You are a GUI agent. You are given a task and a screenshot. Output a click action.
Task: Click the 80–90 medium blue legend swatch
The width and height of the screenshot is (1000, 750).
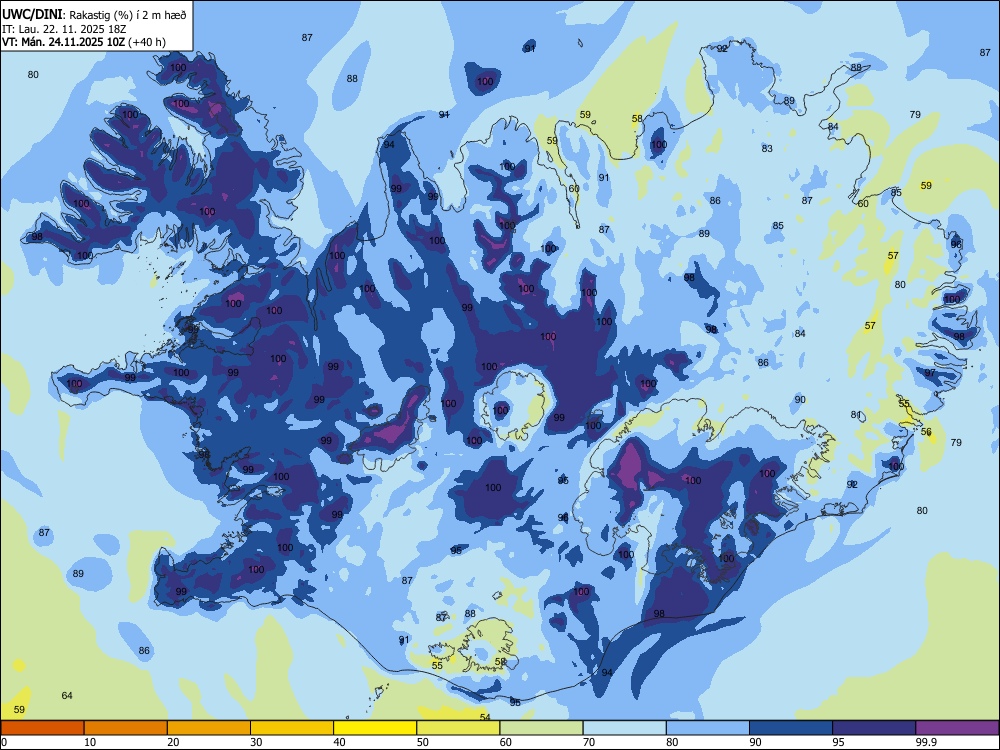(x=708, y=728)
